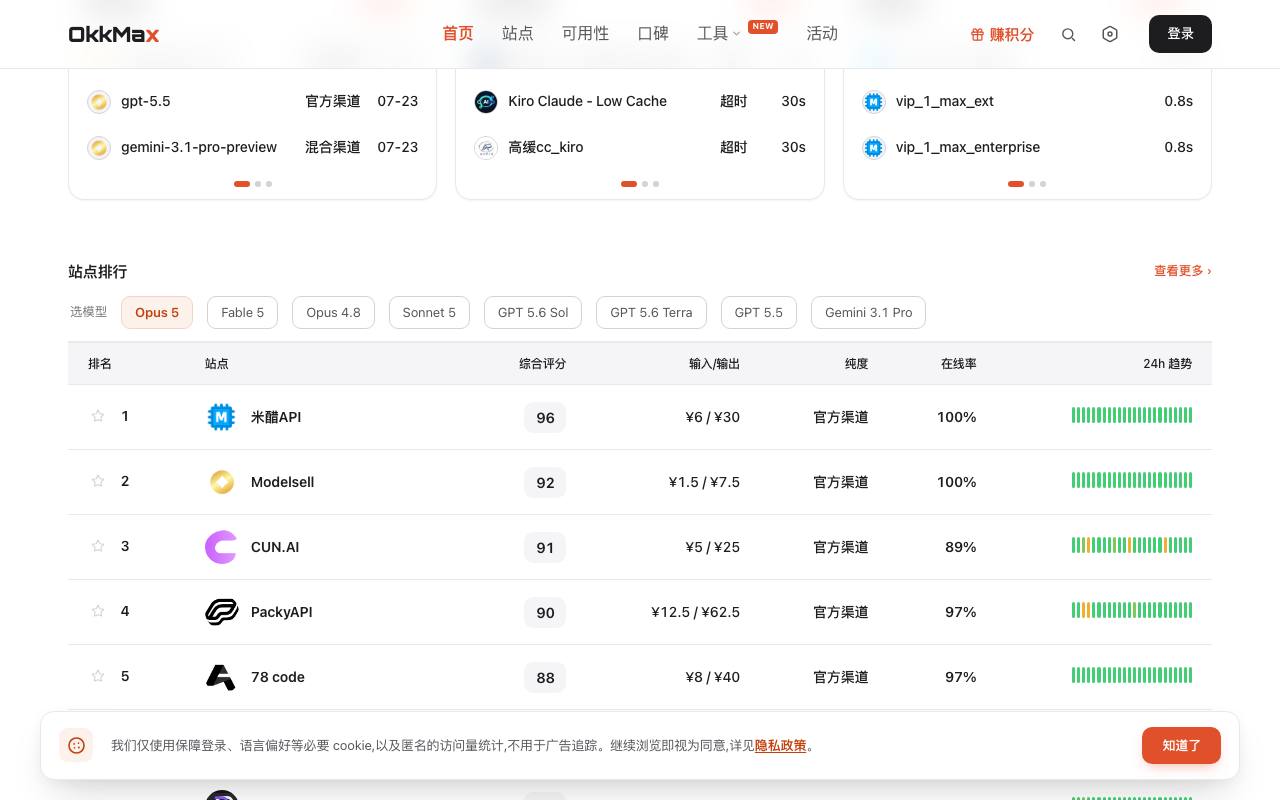Select the Opus 4.8 model filter

tap(333, 312)
